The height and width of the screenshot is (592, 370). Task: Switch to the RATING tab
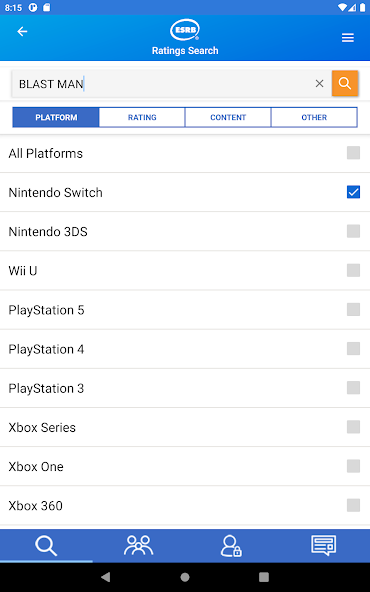coord(142,117)
